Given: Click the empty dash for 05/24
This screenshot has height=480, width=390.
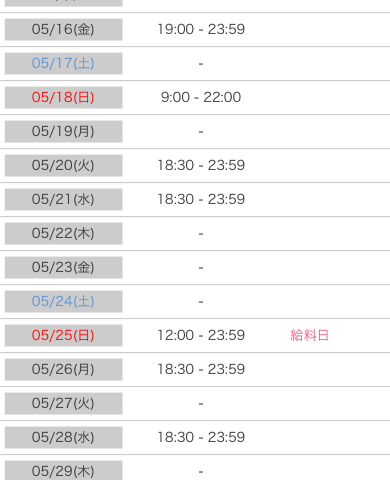Looking at the screenshot, I should [201, 302].
